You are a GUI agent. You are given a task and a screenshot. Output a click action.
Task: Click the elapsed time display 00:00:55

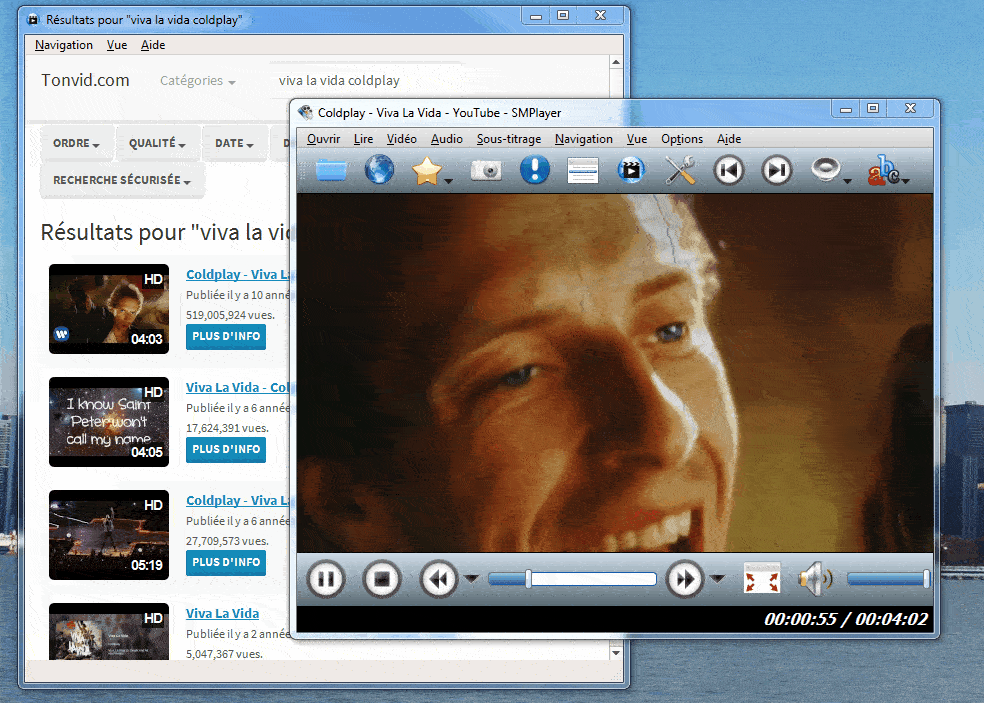(x=801, y=619)
